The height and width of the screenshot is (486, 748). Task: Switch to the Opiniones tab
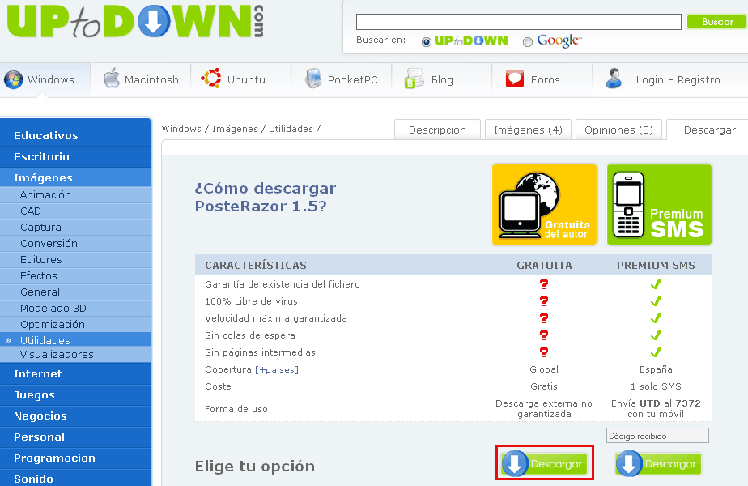[619, 130]
